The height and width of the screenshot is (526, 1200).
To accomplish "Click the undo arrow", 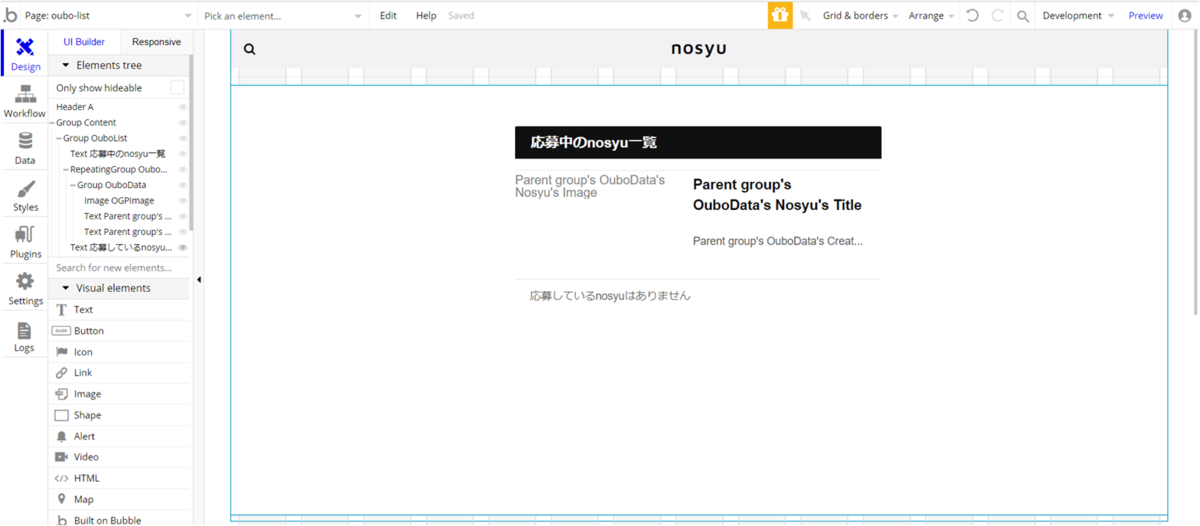I will click(x=972, y=16).
